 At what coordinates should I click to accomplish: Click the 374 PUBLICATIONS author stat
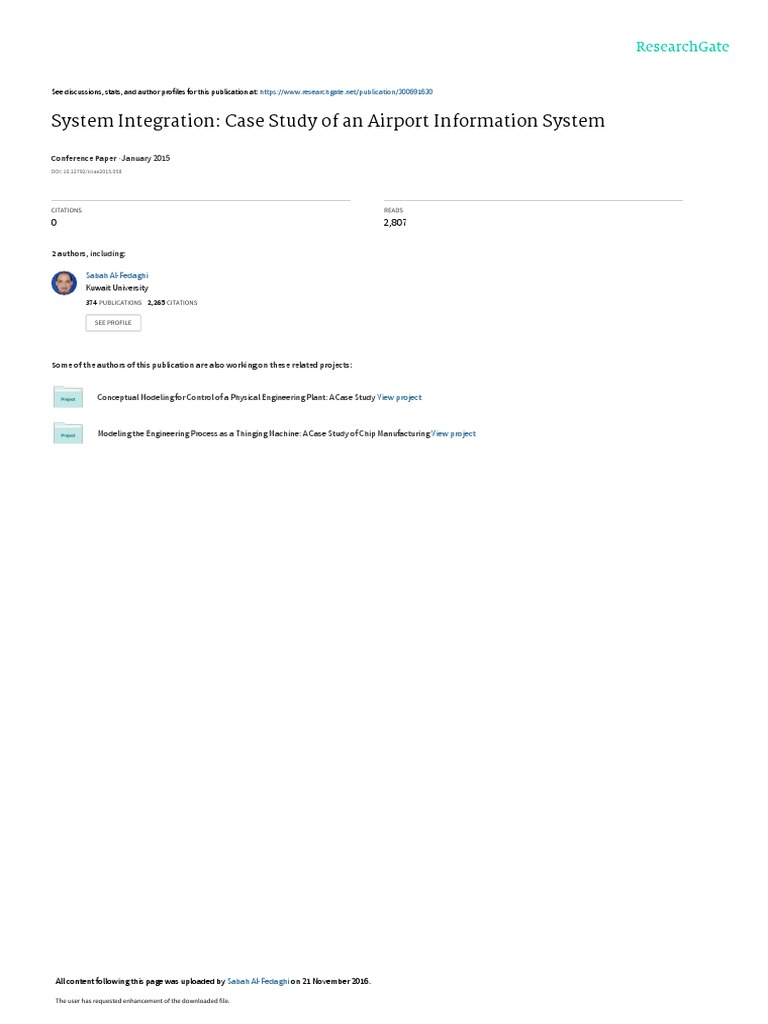click(114, 303)
